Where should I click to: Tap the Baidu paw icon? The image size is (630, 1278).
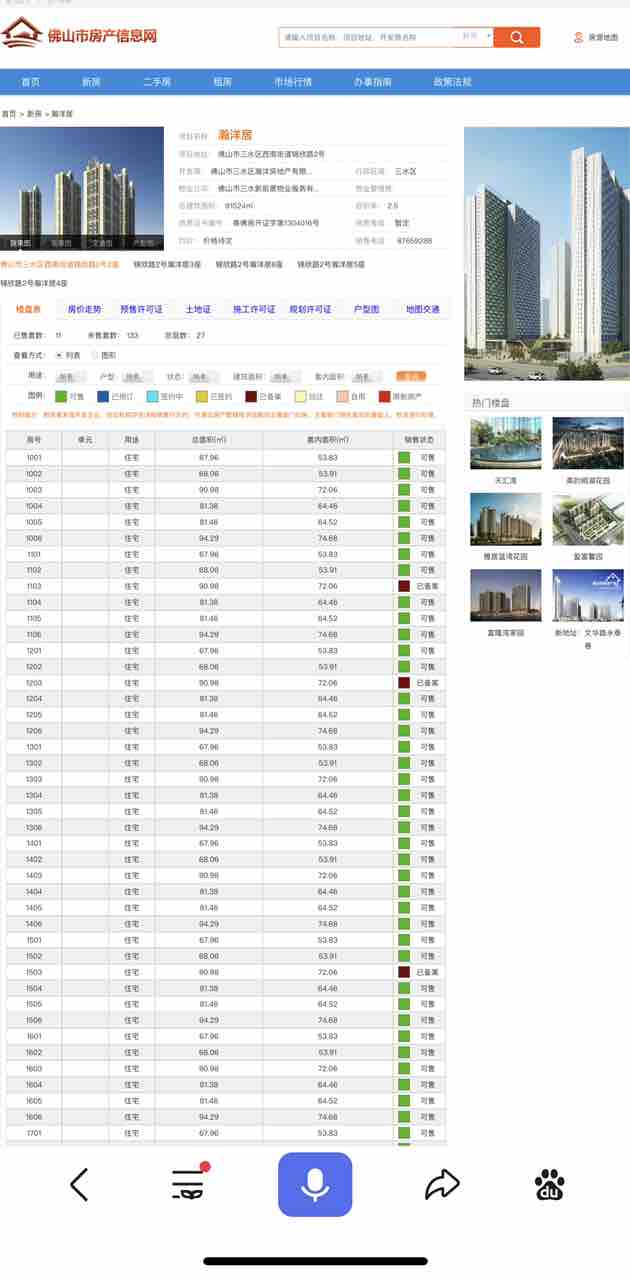coord(549,1185)
